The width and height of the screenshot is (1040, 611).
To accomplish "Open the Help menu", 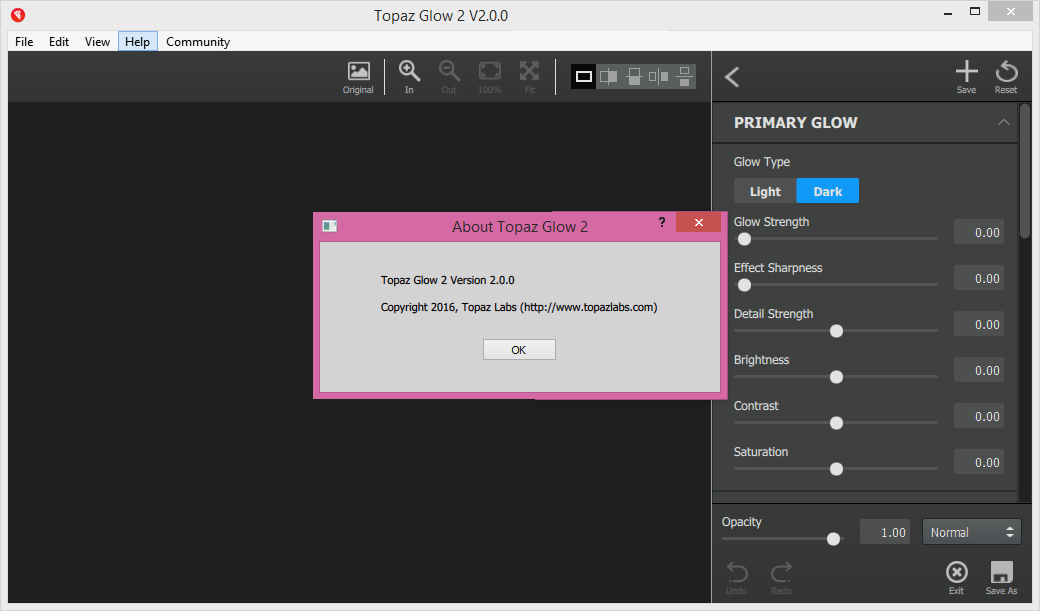I will [x=137, y=41].
